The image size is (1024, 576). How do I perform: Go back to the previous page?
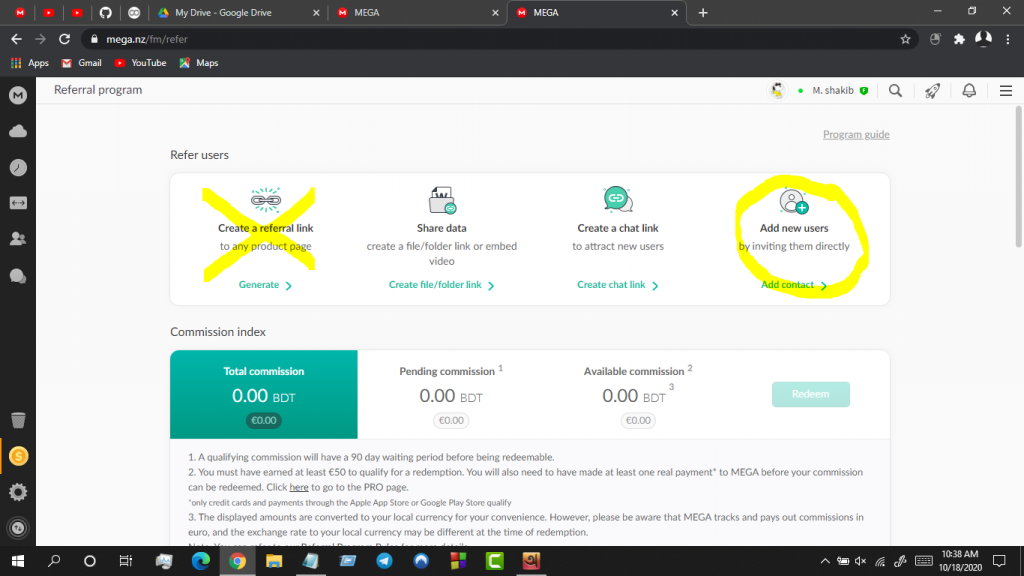coord(16,39)
